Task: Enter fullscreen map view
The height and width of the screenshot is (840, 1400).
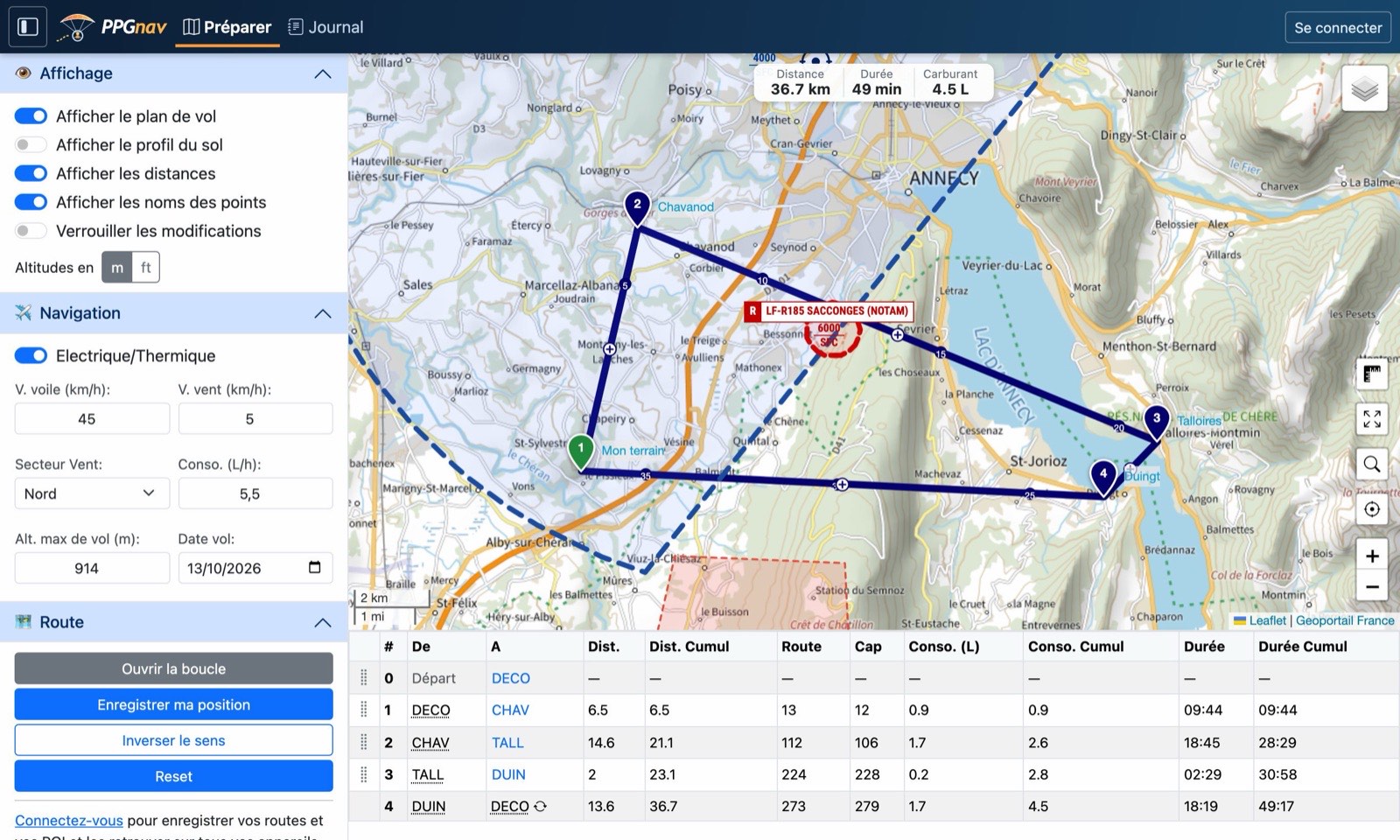Action: coord(1372,419)
